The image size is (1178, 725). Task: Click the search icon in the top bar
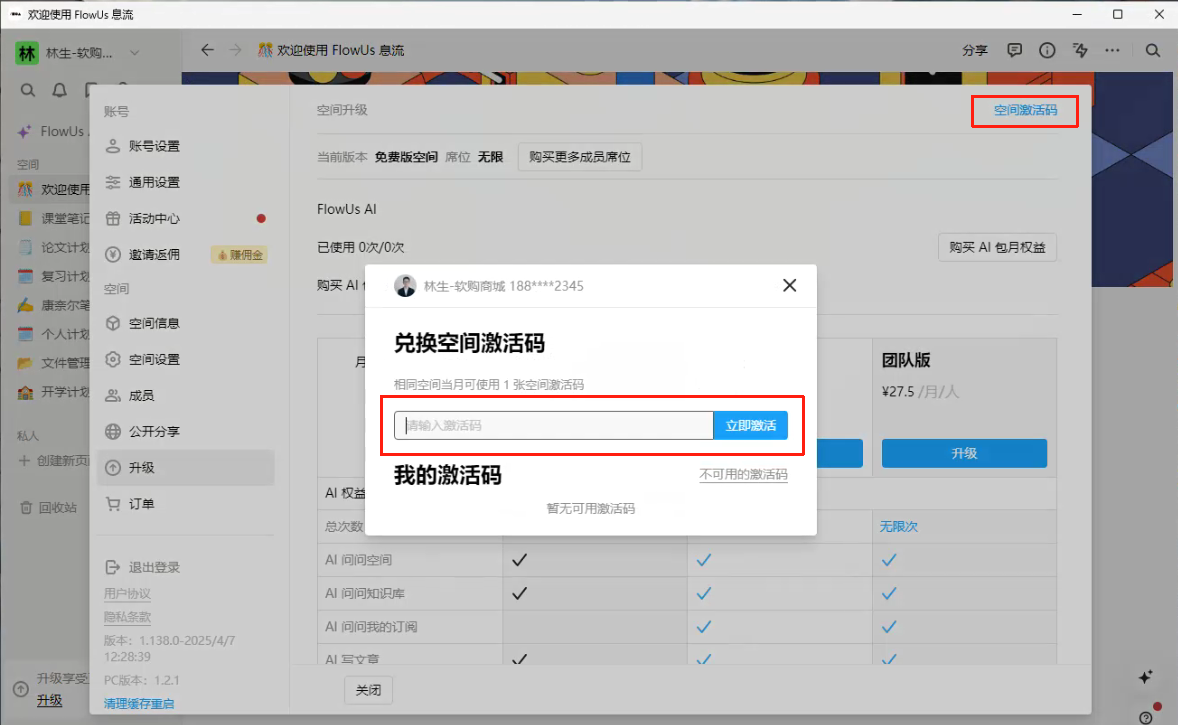click(x=1152, y=50)
